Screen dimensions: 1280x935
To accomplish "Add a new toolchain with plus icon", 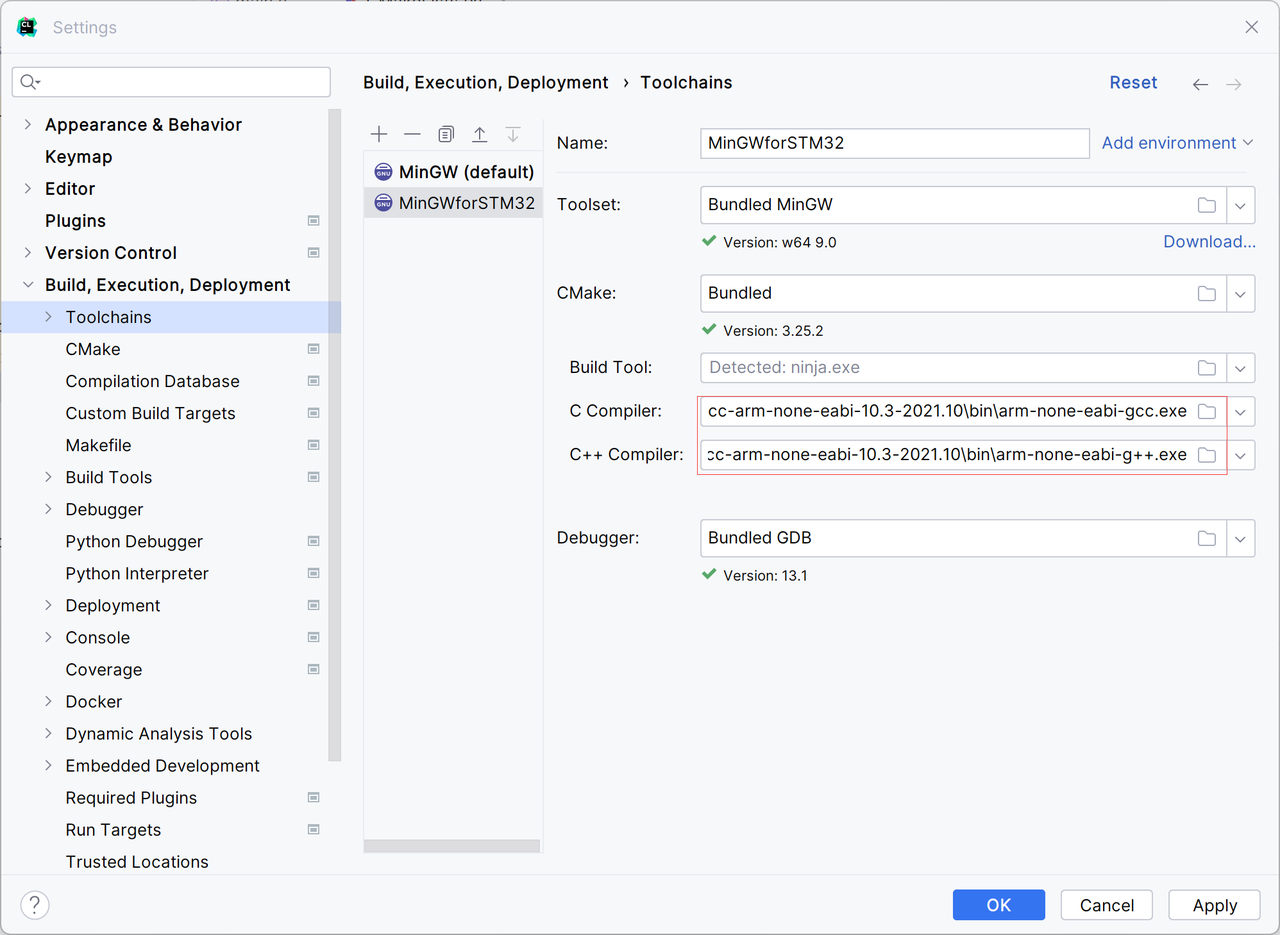I will coord(379,134).
